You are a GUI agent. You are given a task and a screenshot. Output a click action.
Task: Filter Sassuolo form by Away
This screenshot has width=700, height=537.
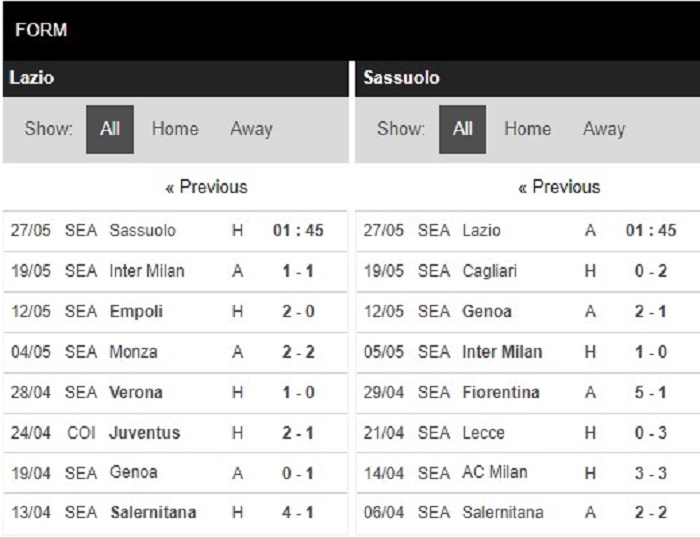pos(604,129)
